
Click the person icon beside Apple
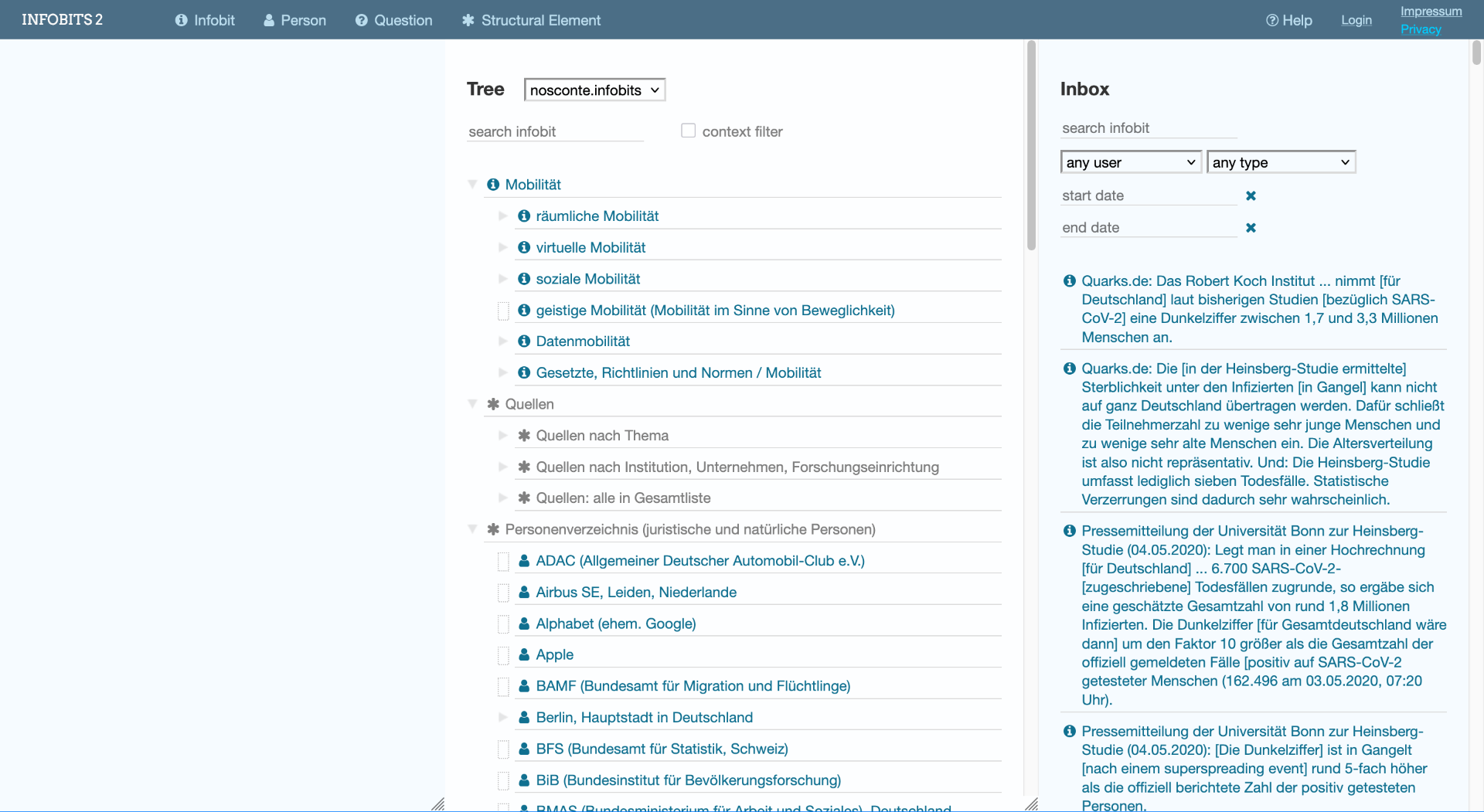524,654
